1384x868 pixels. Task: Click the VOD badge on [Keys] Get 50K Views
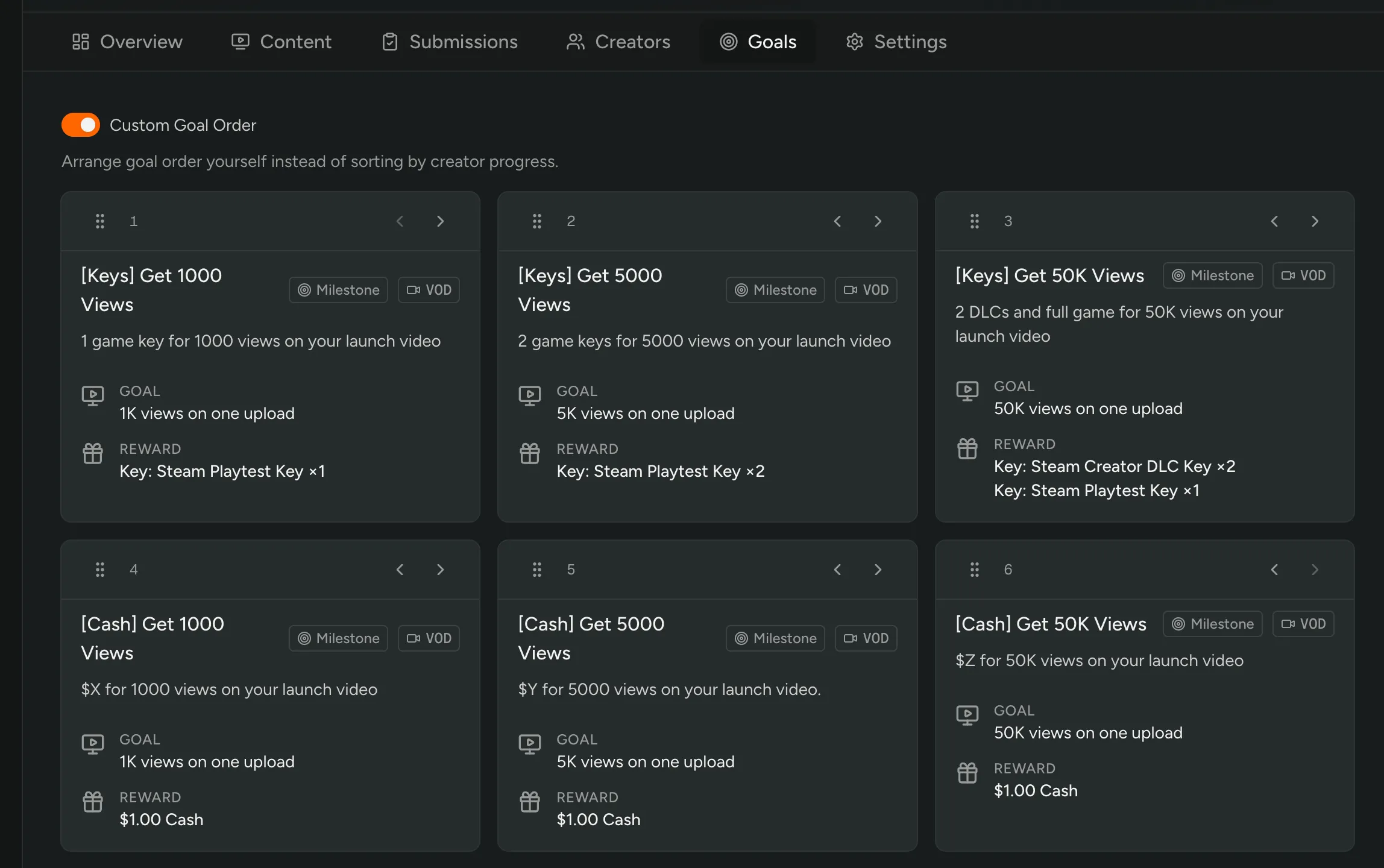(1303, 275)
